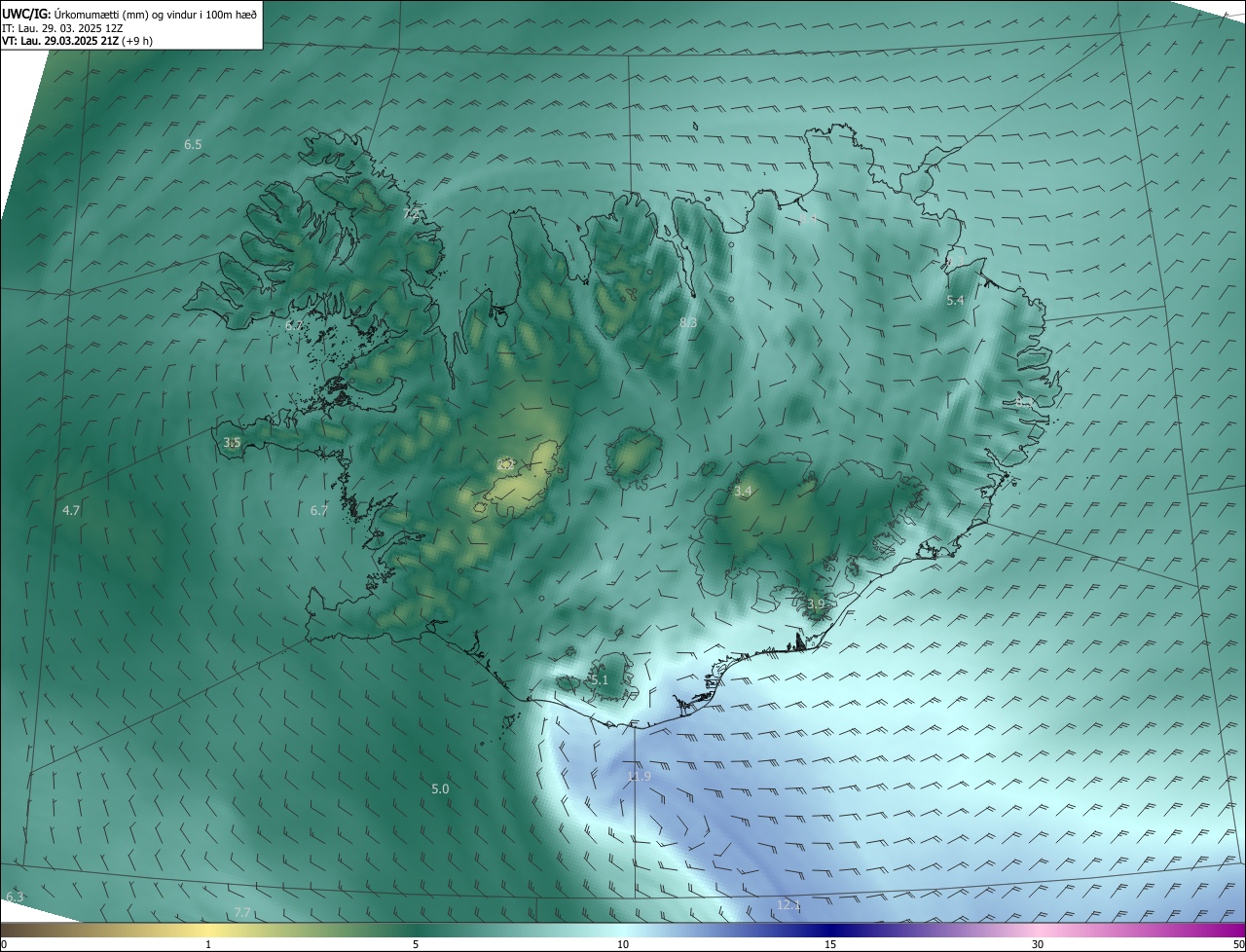
Task: Click the colorbar tick label 1
Action: [208, 944]
